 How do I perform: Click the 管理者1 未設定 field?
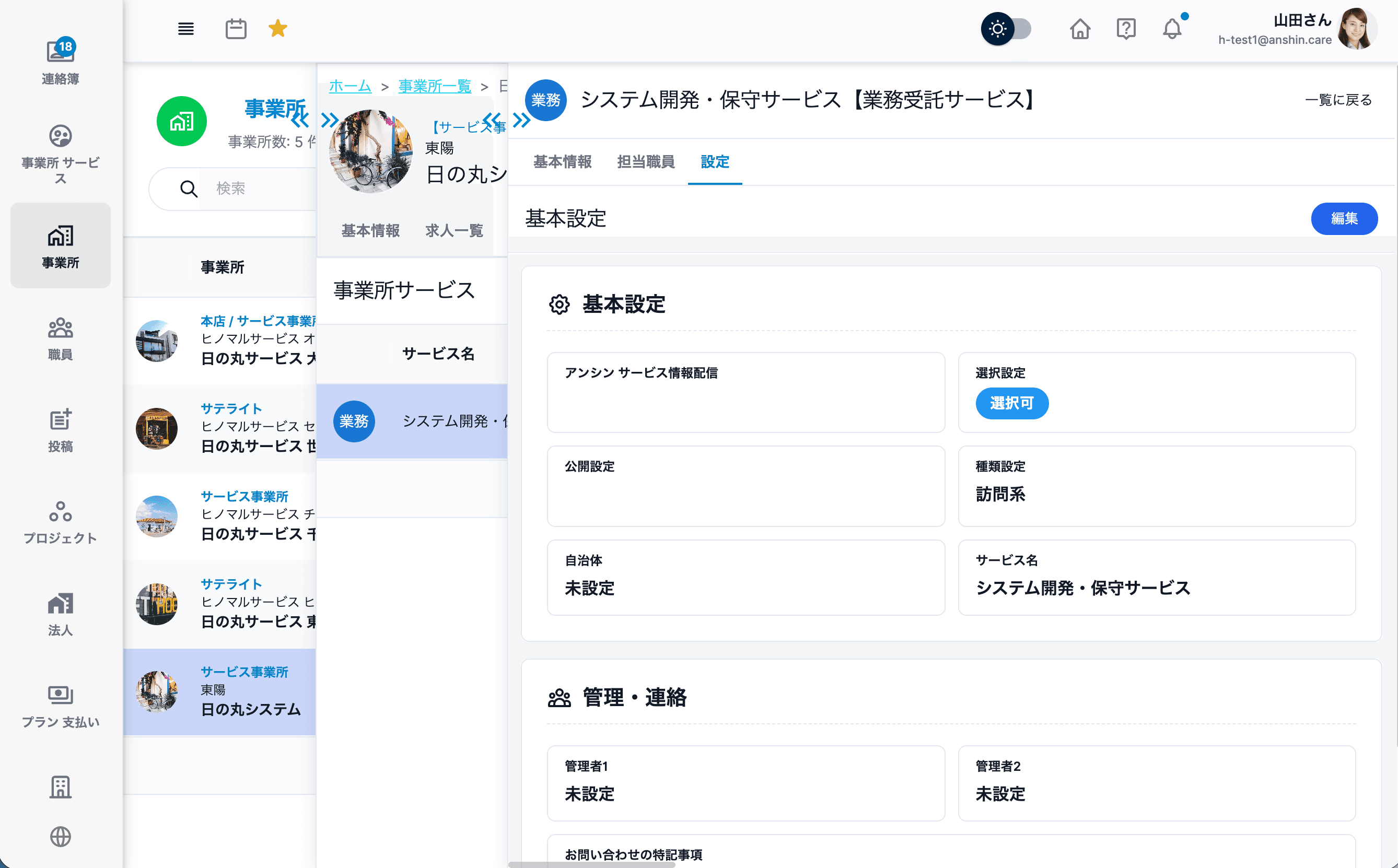(x=746, y=783)
